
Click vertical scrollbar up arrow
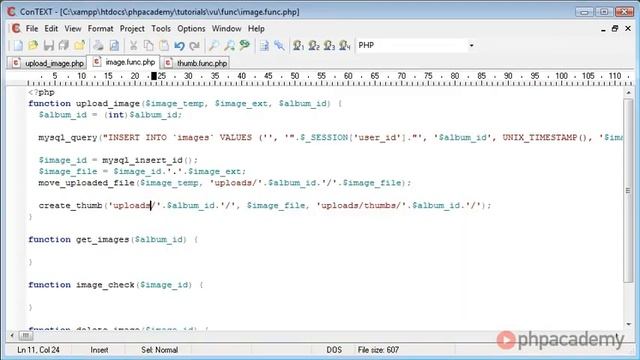[629, 93]
